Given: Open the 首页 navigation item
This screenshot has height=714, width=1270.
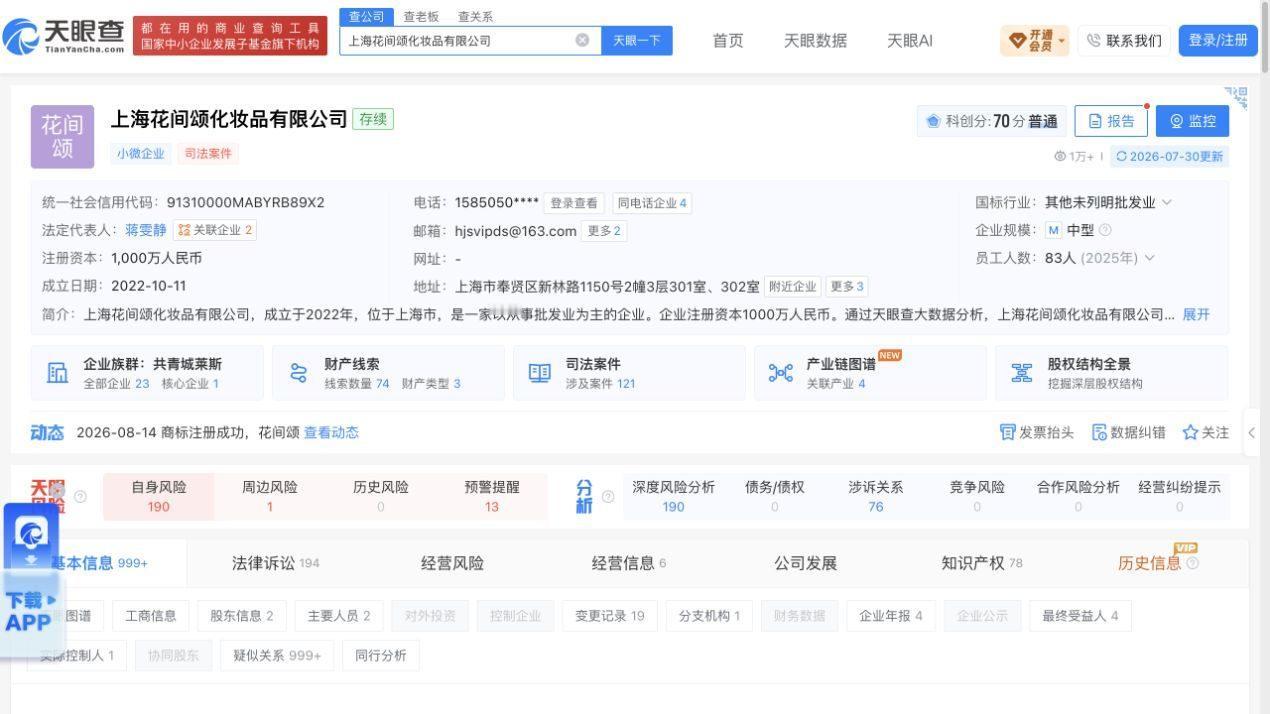Looking at the screenshot, I should pos(728,40).
